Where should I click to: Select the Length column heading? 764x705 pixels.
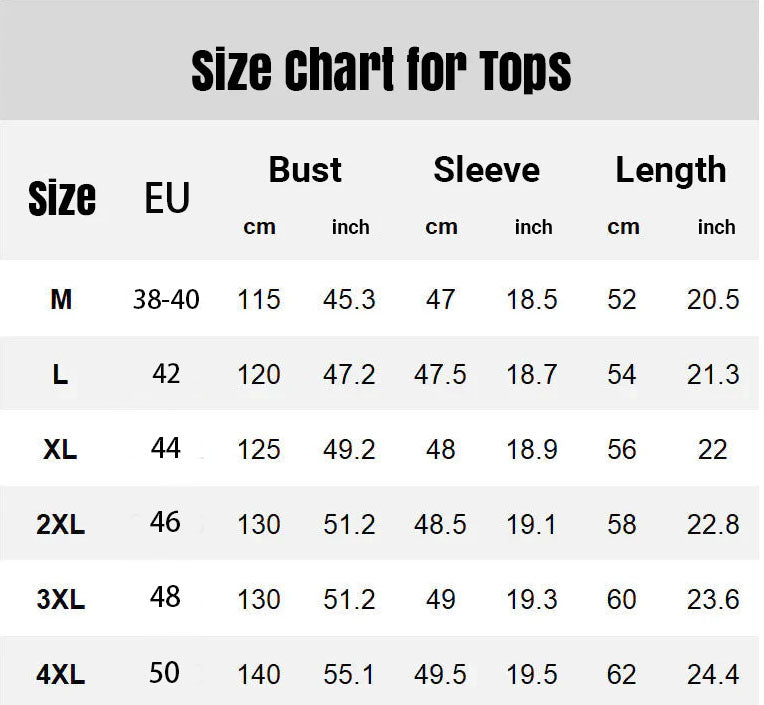click(670, 170)
